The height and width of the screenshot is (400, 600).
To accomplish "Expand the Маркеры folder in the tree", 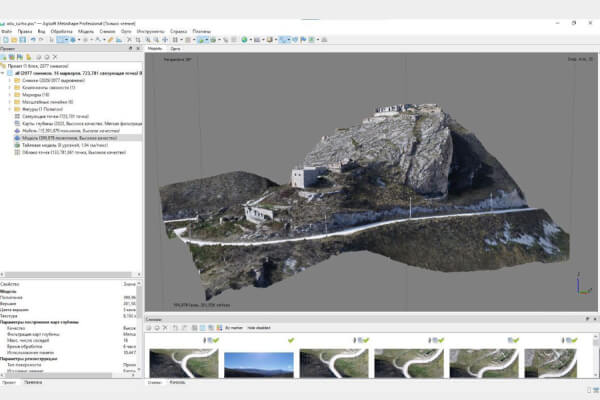I will pyautogui.click(x=10, y=95).
